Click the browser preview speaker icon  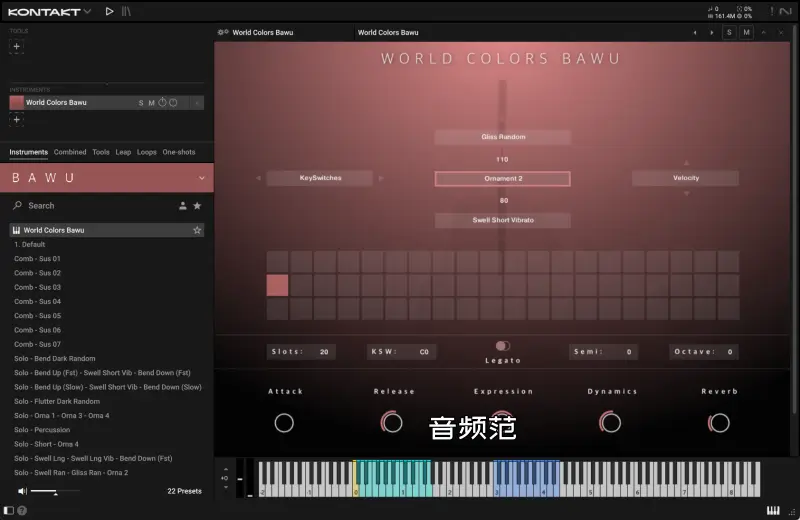click(22, 491)
